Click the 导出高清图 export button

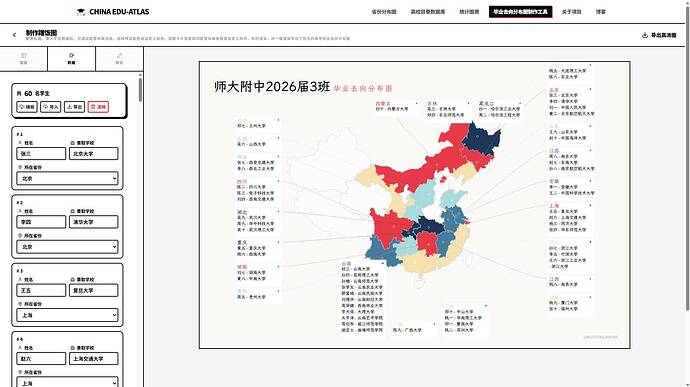[659, 35]
